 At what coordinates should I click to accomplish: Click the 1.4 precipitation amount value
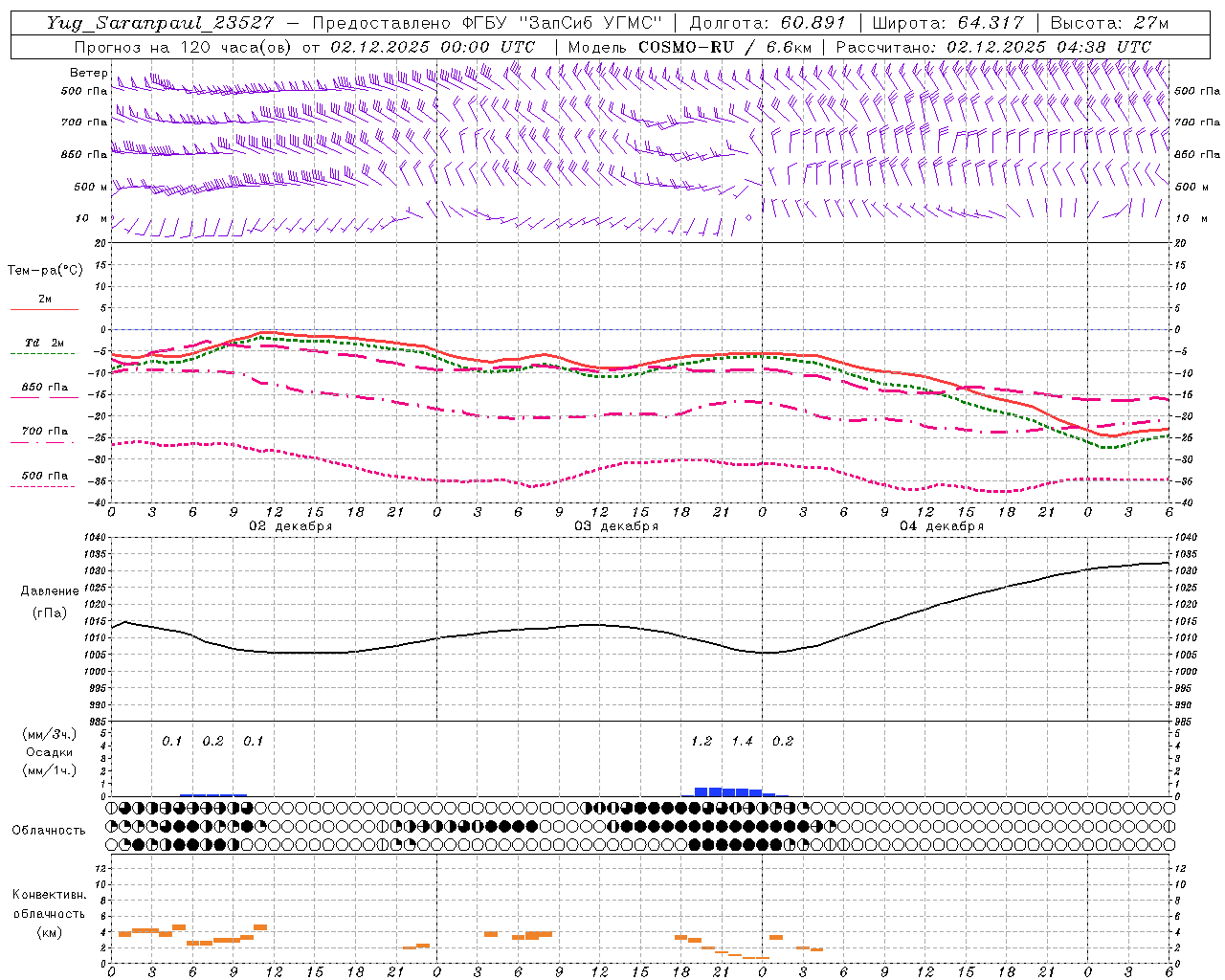click(742, 741)
